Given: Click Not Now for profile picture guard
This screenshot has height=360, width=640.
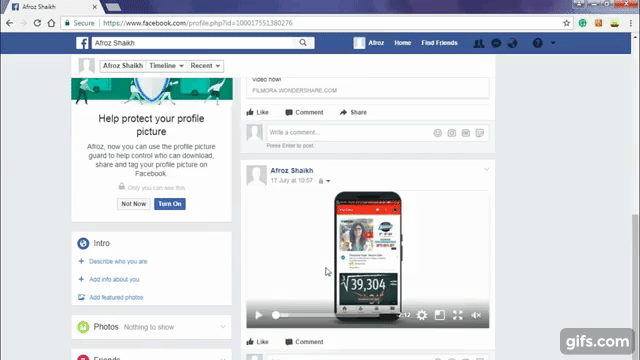Looking at the screenshot, I should tap(133, 204).
